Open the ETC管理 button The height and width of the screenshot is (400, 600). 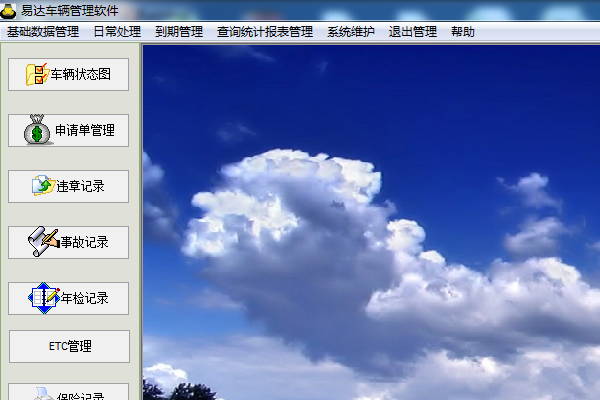(69, 346)
